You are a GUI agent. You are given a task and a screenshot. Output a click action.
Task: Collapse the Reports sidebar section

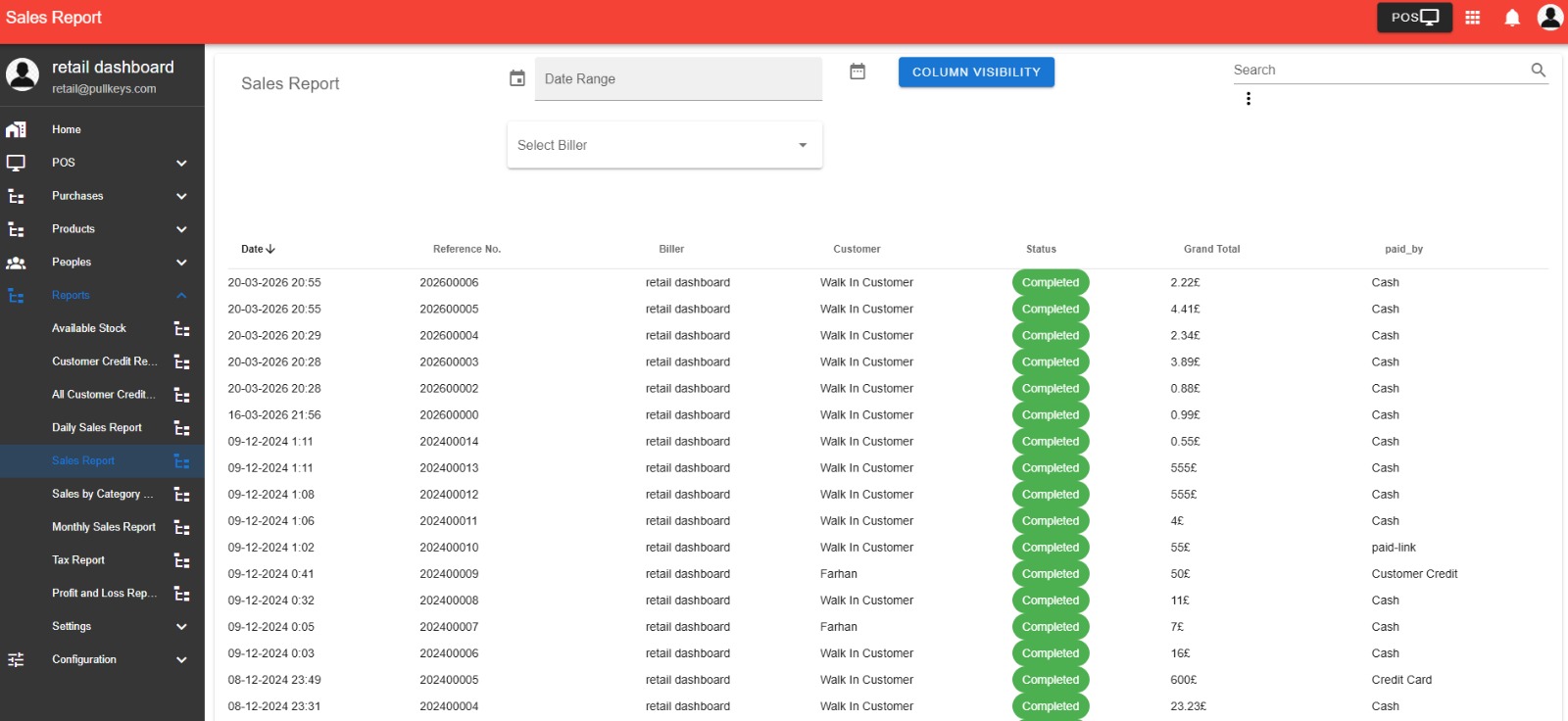[181, 296]
